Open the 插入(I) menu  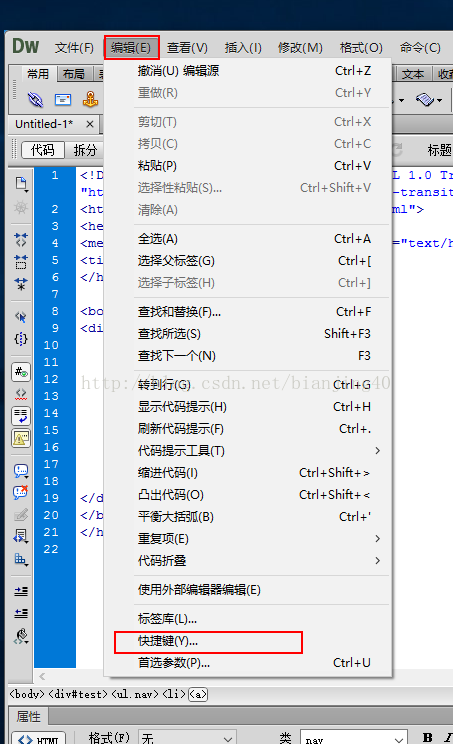[243, 47]
